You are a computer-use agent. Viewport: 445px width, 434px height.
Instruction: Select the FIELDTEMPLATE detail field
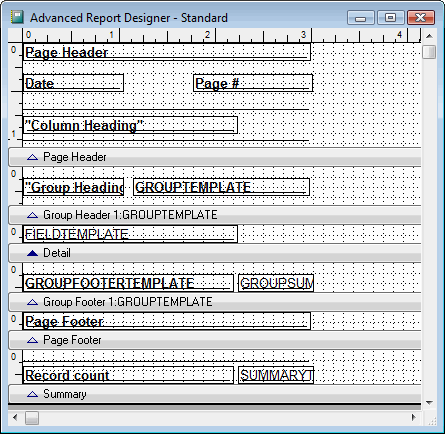[x=130, y=234]
